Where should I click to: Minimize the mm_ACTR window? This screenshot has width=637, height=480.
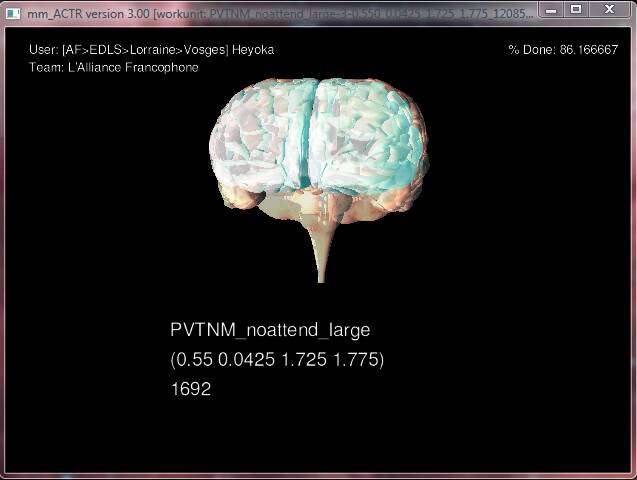[x=553, y=9]
